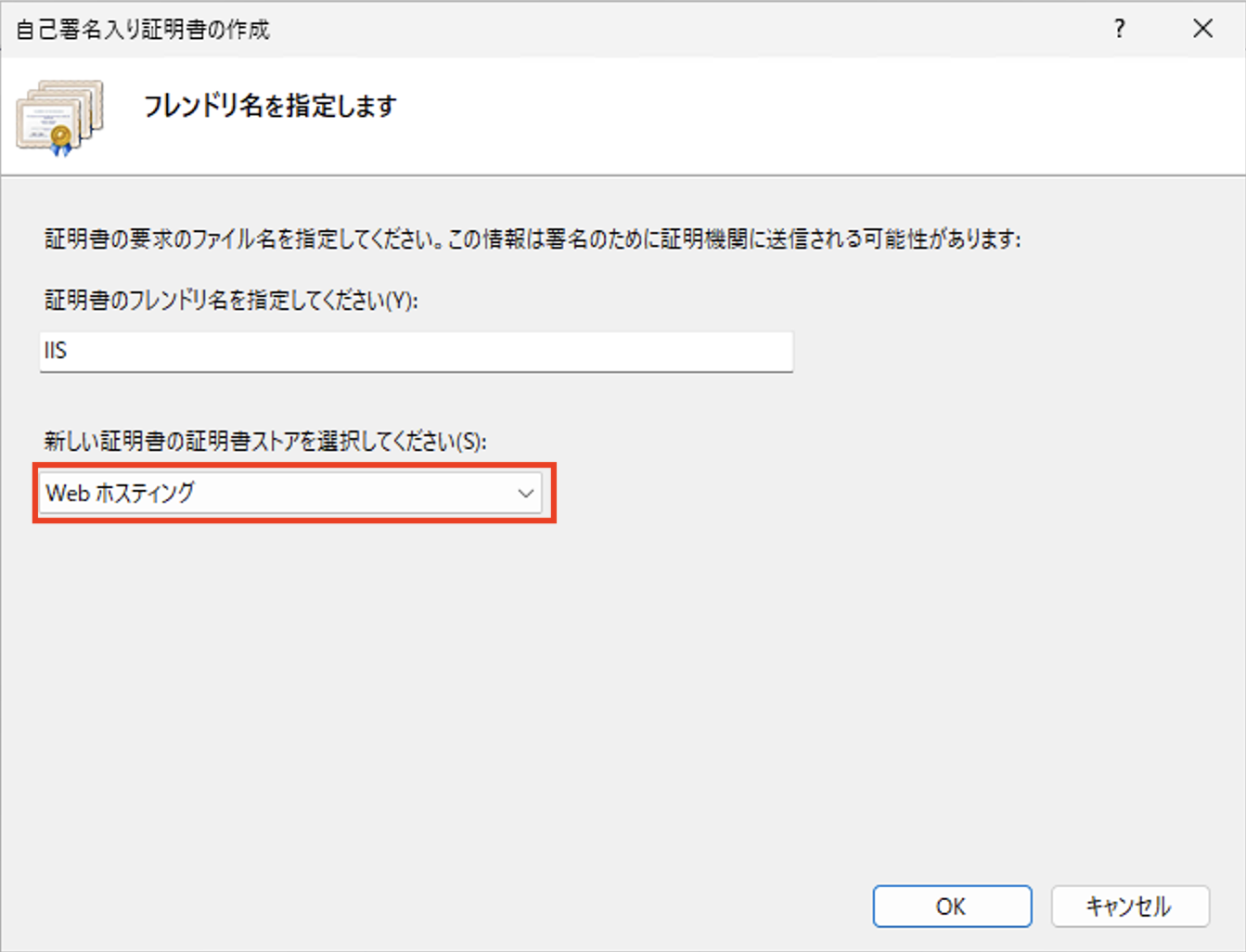Click the label 新しい証明書の証明書ストアを選択してください(S):
1246x952 pixels.
tap(265, 441)
